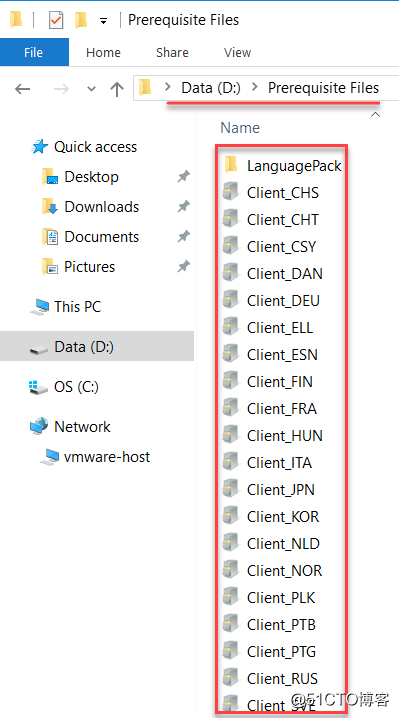
Task: Unpin Desktop using its pin icon
Action: click(184, 177)
